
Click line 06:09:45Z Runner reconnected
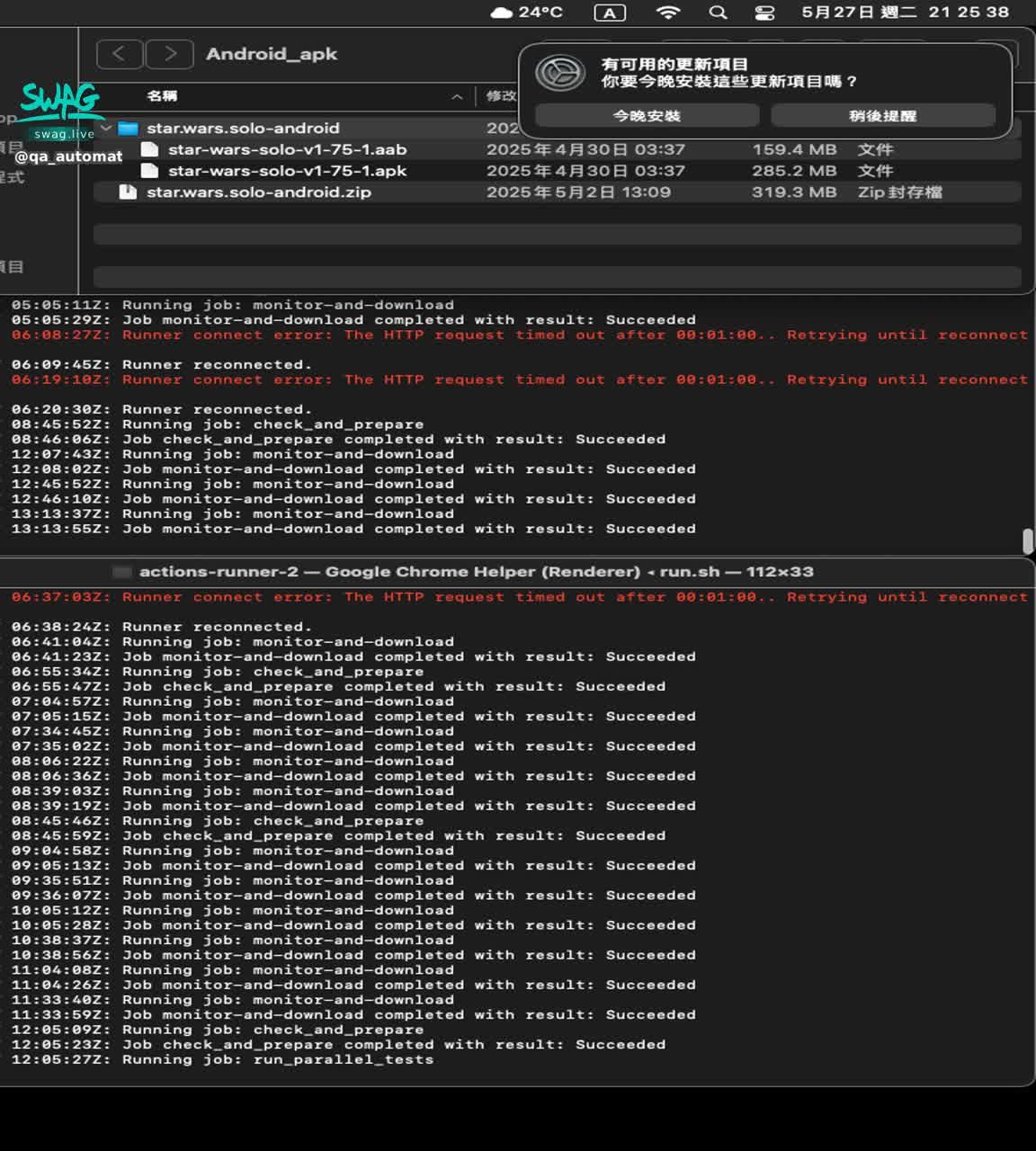coord(162,365)
